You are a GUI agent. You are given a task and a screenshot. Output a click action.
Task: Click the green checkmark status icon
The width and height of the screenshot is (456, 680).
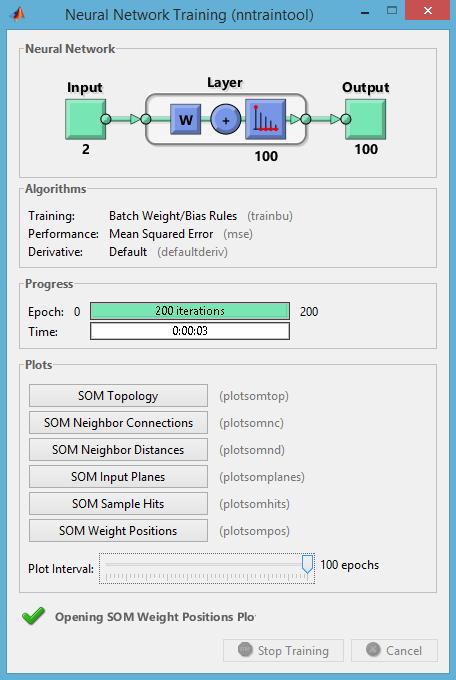tap(33, 616)
